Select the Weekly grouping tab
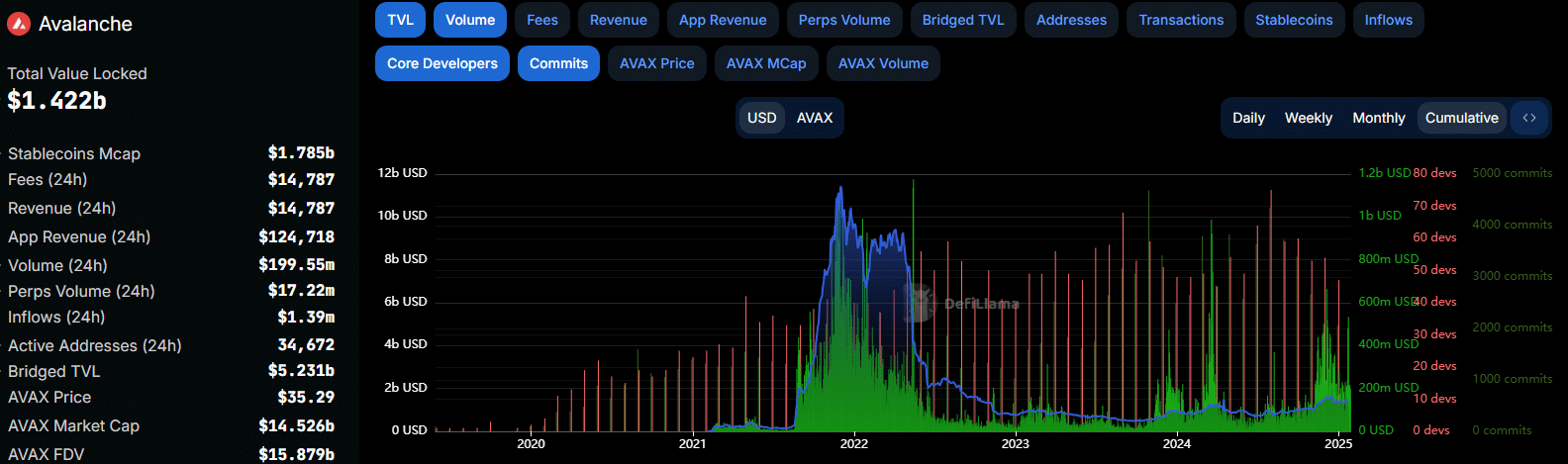This screenshot has height=464, width=1568. [x=1309, y=118]
